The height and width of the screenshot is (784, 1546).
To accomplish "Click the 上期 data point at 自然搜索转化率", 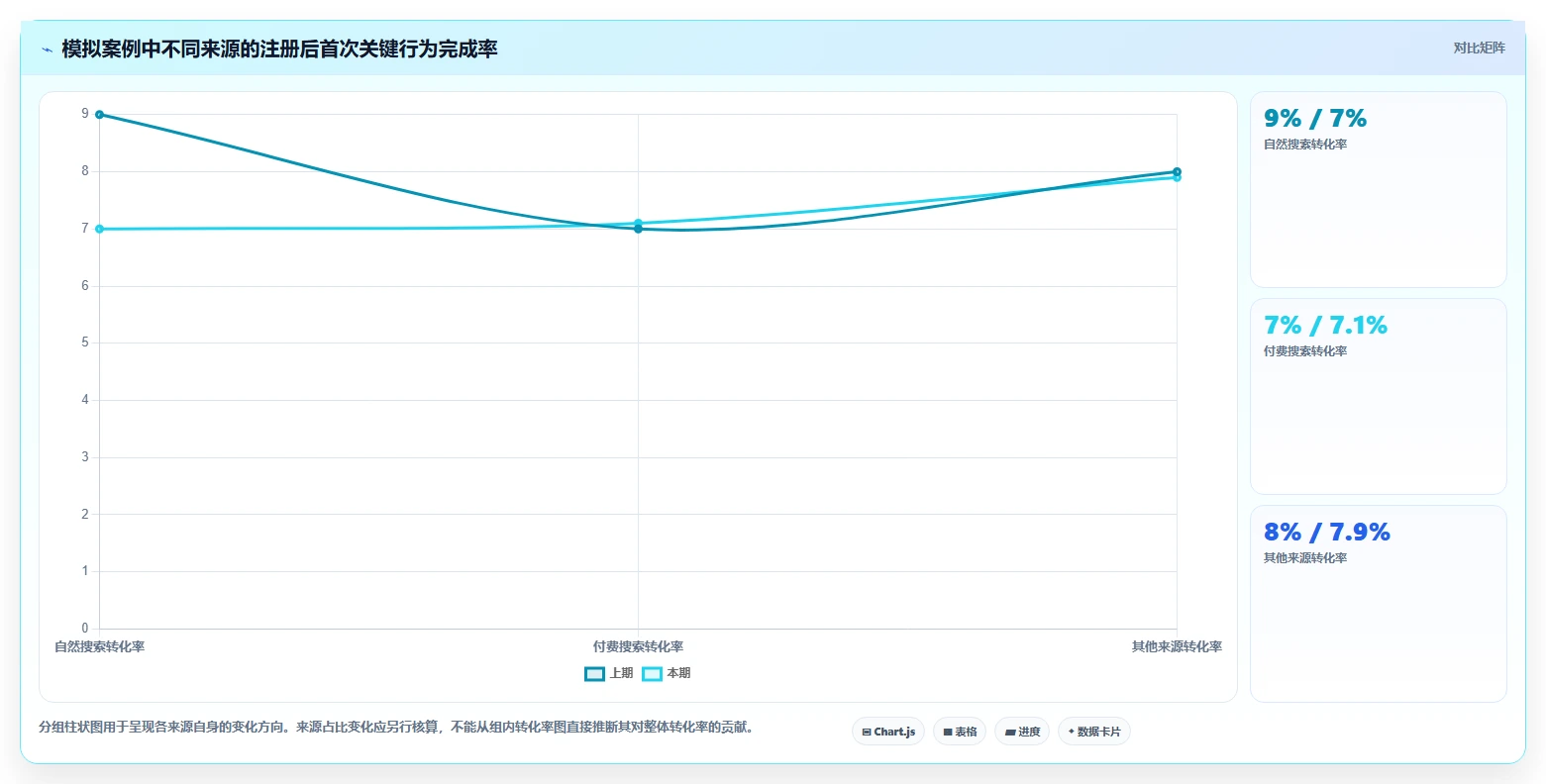I will pos(99,115).
